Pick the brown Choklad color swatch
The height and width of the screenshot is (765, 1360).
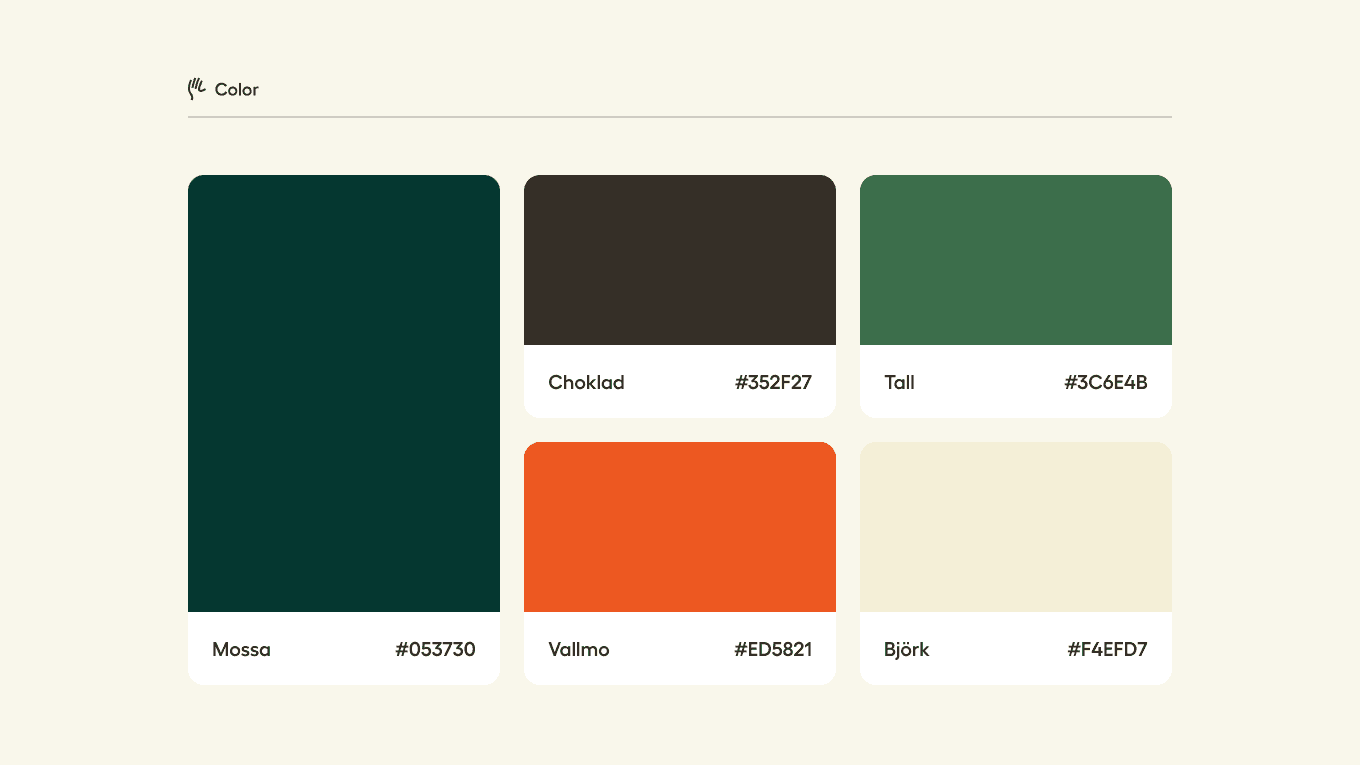680,260
